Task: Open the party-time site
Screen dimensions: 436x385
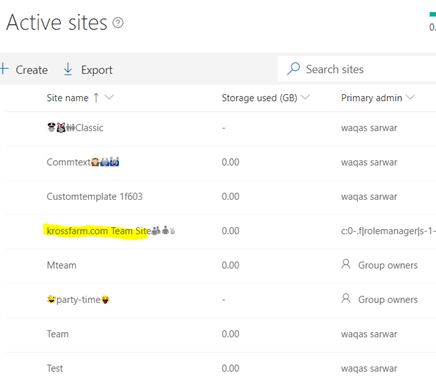Action: coord(78,300)
